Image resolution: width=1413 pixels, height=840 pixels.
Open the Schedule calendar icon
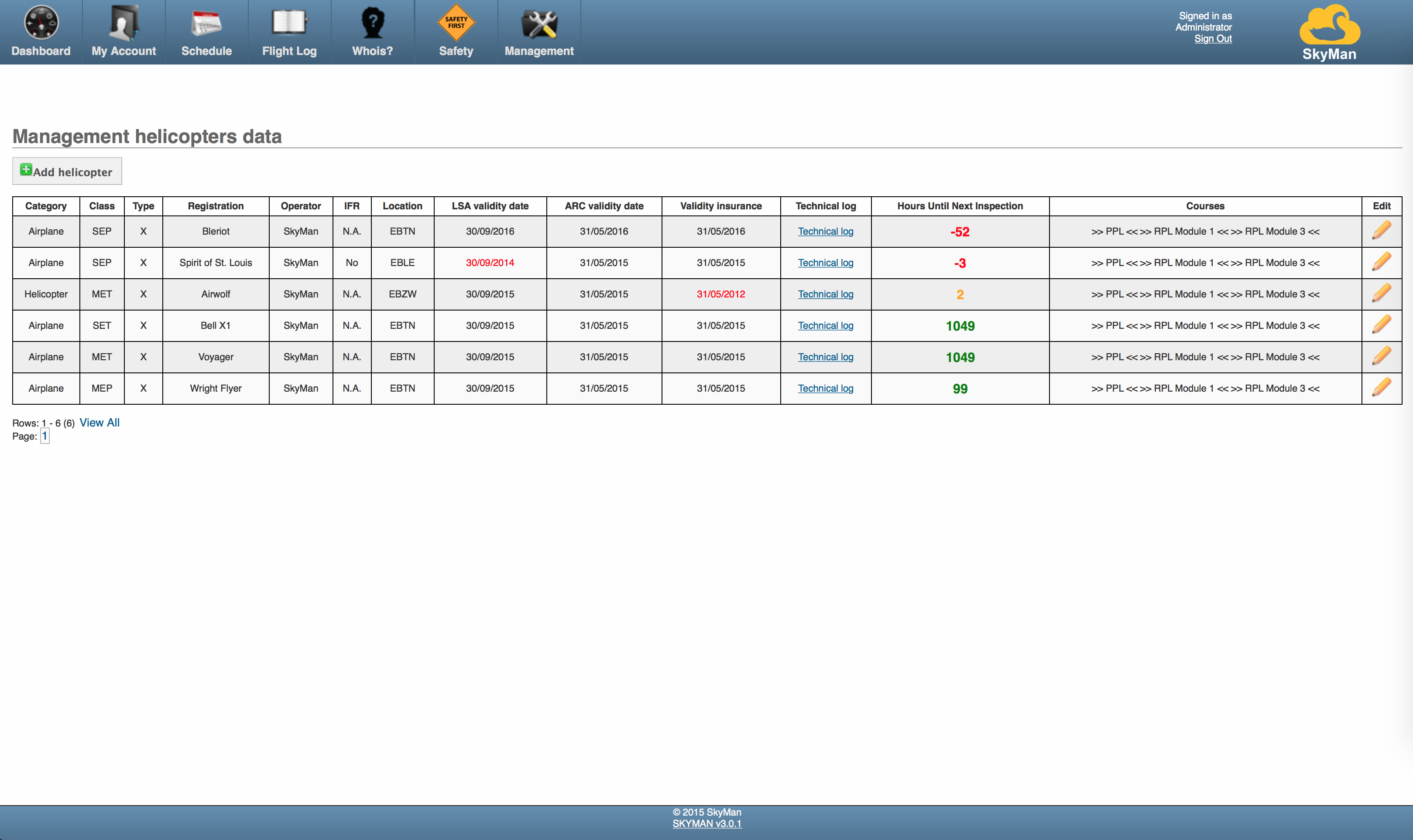(206, 24)
